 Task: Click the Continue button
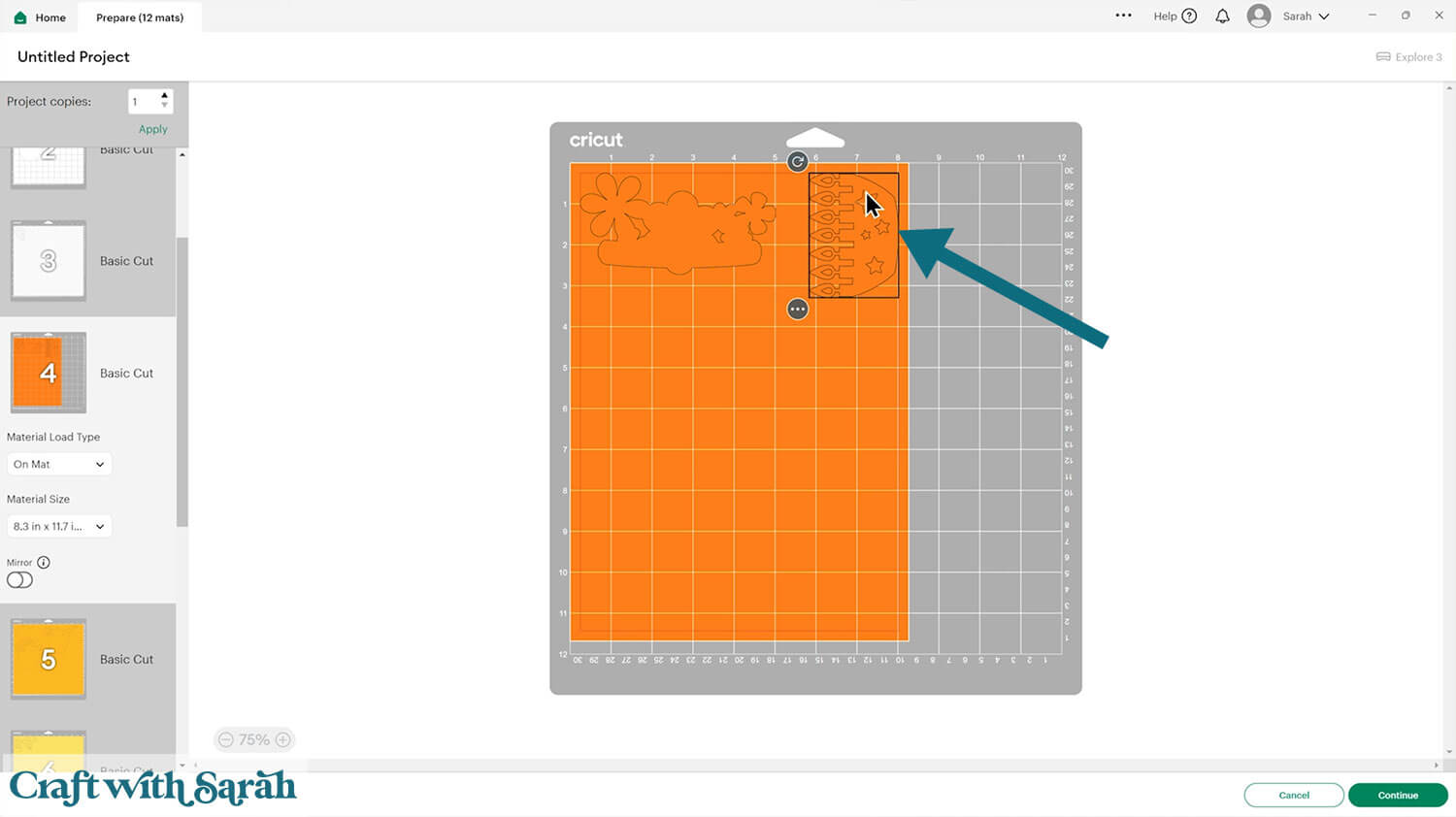(1398, 796)
